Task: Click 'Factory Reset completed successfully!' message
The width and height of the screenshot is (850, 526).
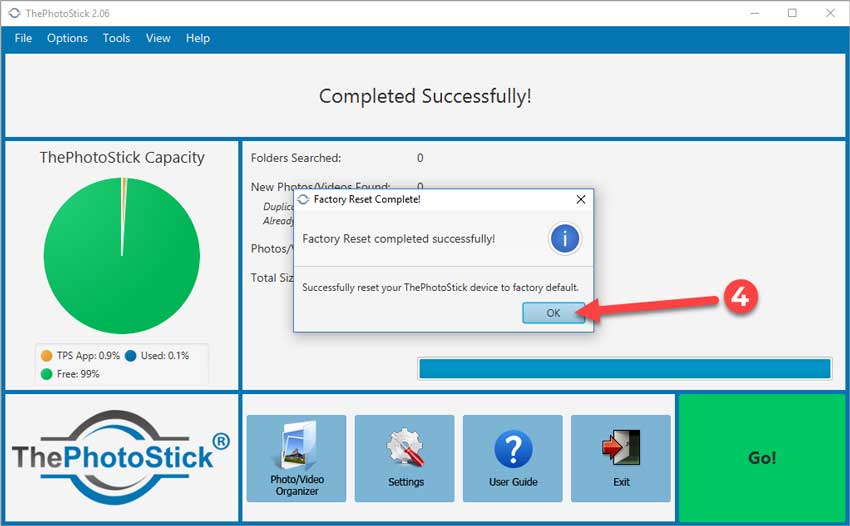Action: (x=398, y=239)
